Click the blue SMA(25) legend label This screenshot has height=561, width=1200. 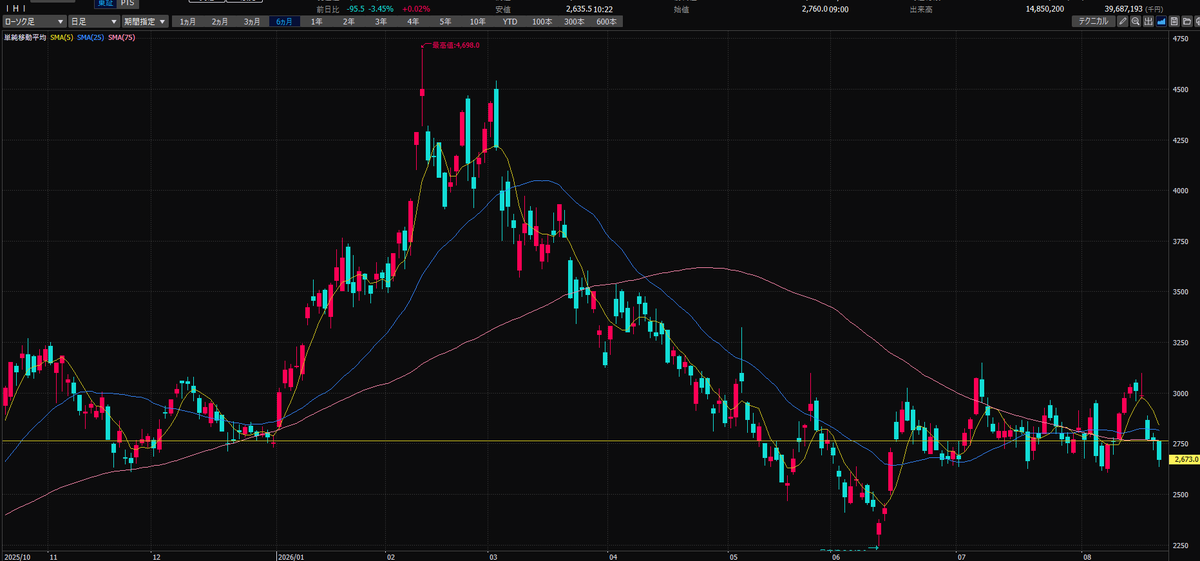(90, 37)
